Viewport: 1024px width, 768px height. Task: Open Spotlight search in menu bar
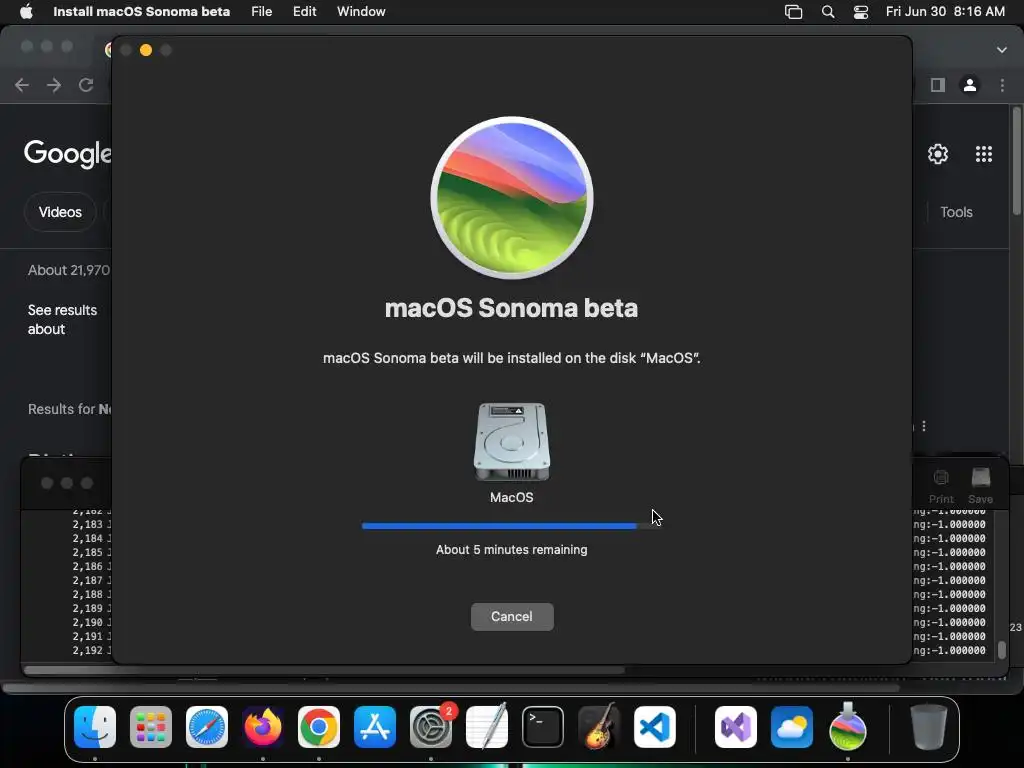(x=827, y=12)
